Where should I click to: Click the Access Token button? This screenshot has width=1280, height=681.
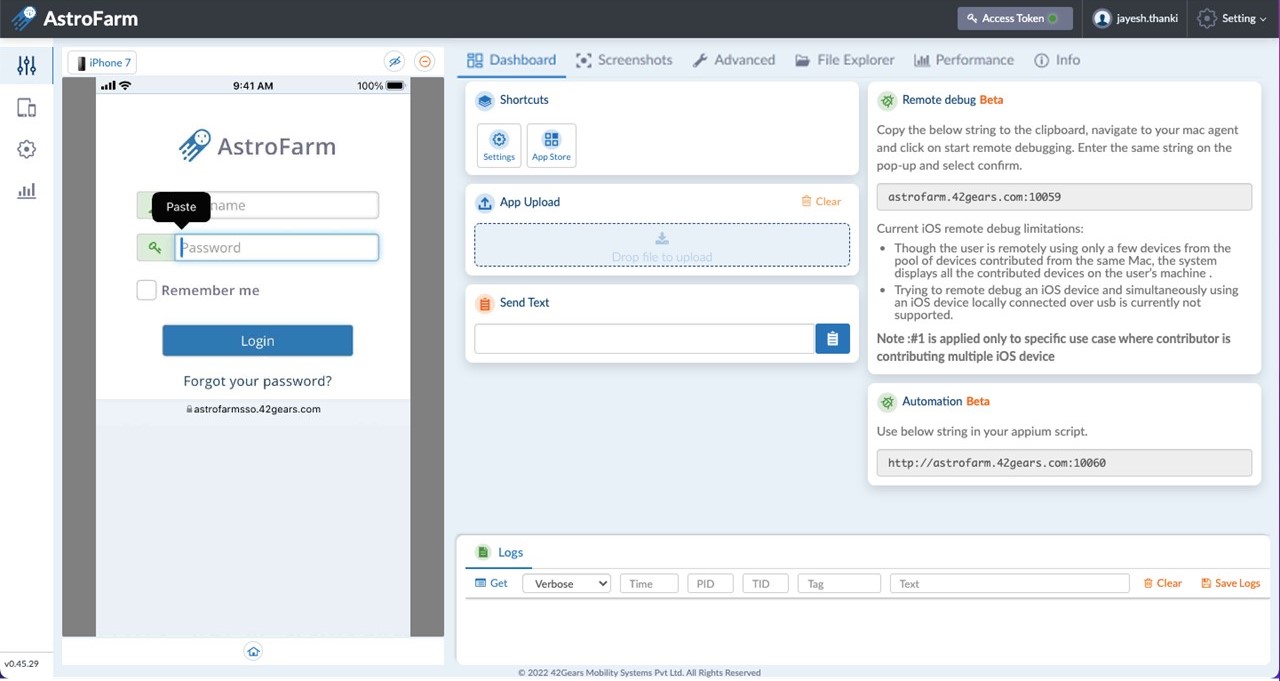[x=1014, y=18]
